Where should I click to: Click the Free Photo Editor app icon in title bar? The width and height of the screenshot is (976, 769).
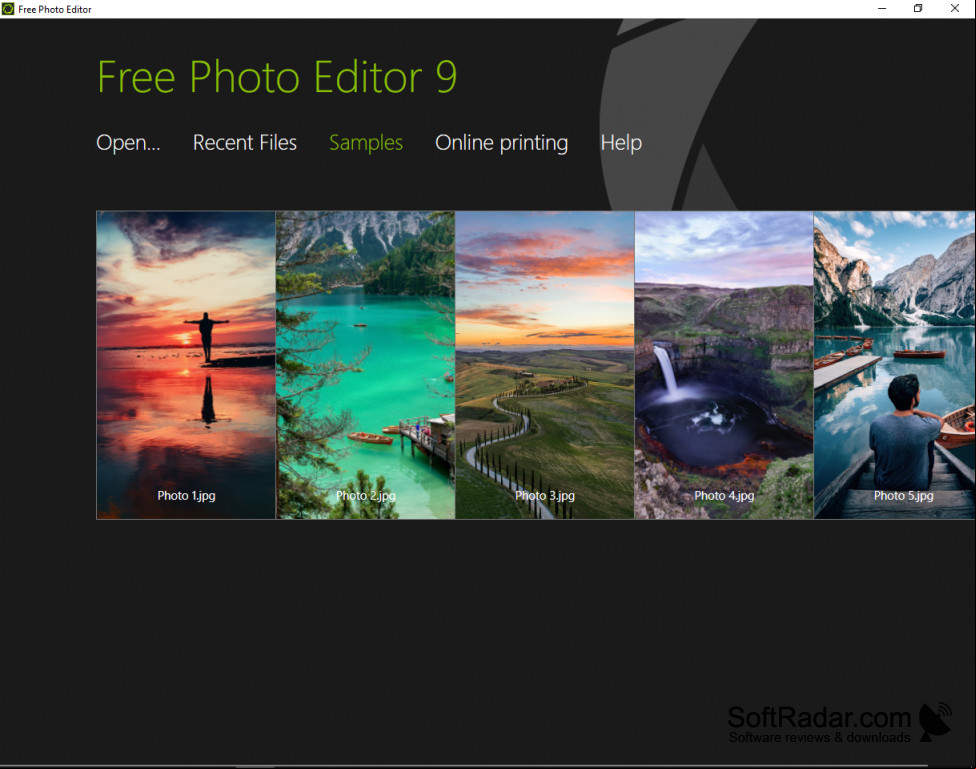point(8,9)
